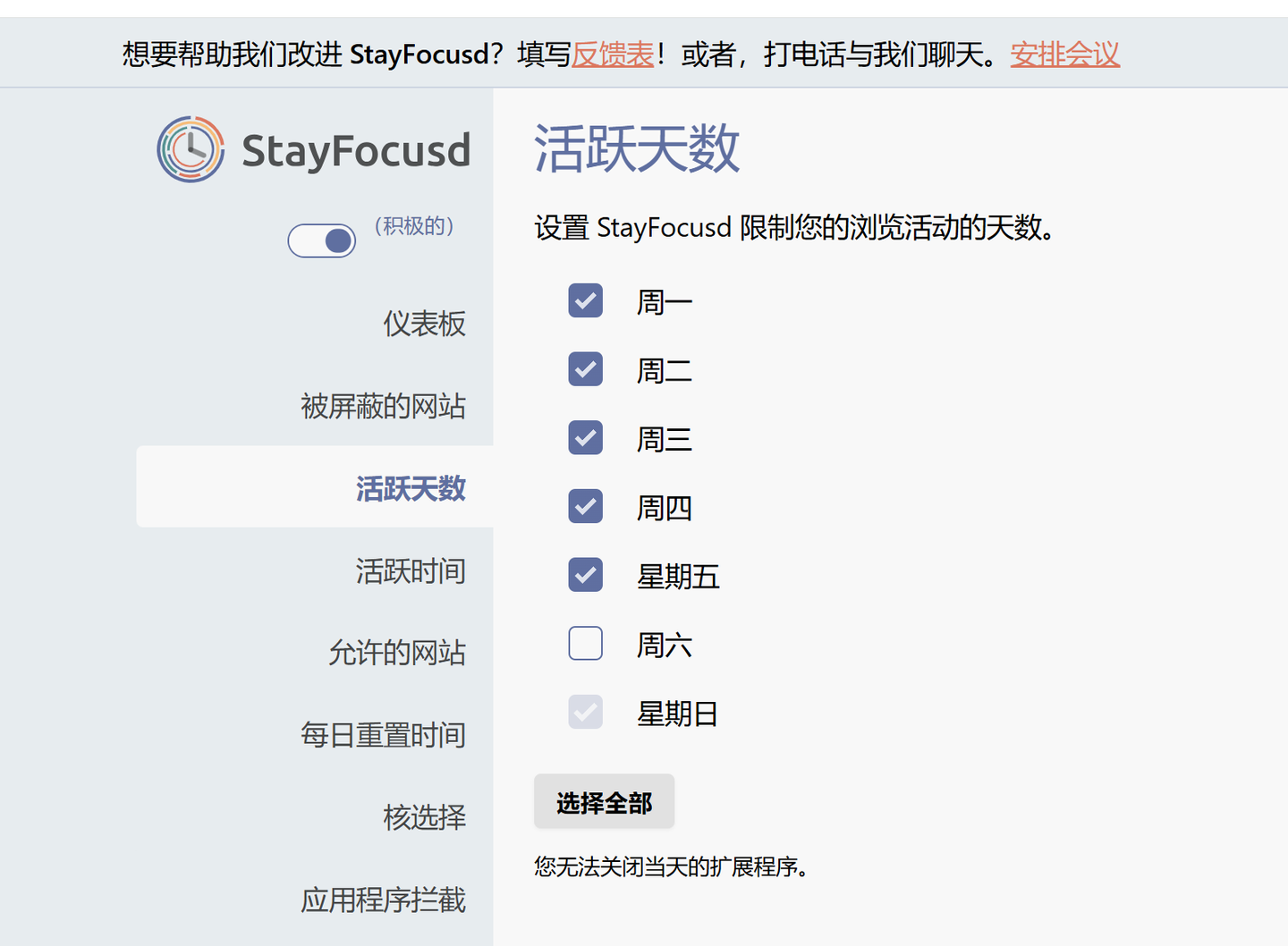Follow the 安排会议 link
The image size is (1288, 946).
point(1065,55)
